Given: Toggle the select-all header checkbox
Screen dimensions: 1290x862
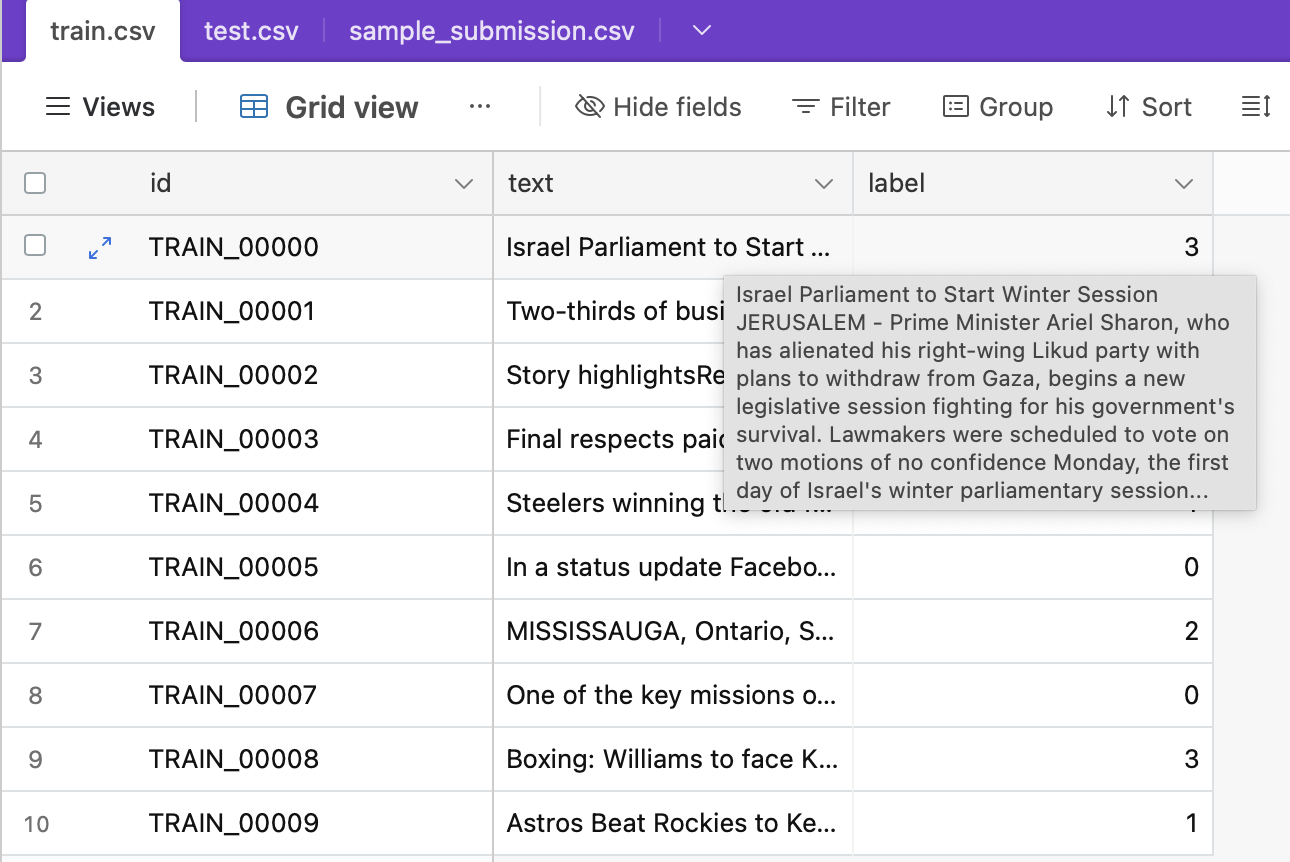Looking at the screenshot, I should pos(35,183).
